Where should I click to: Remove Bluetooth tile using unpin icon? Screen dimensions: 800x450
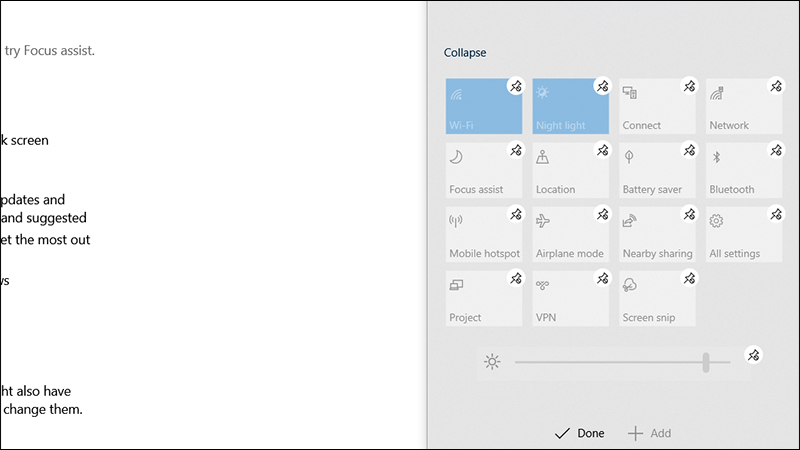tap(776, 151)
